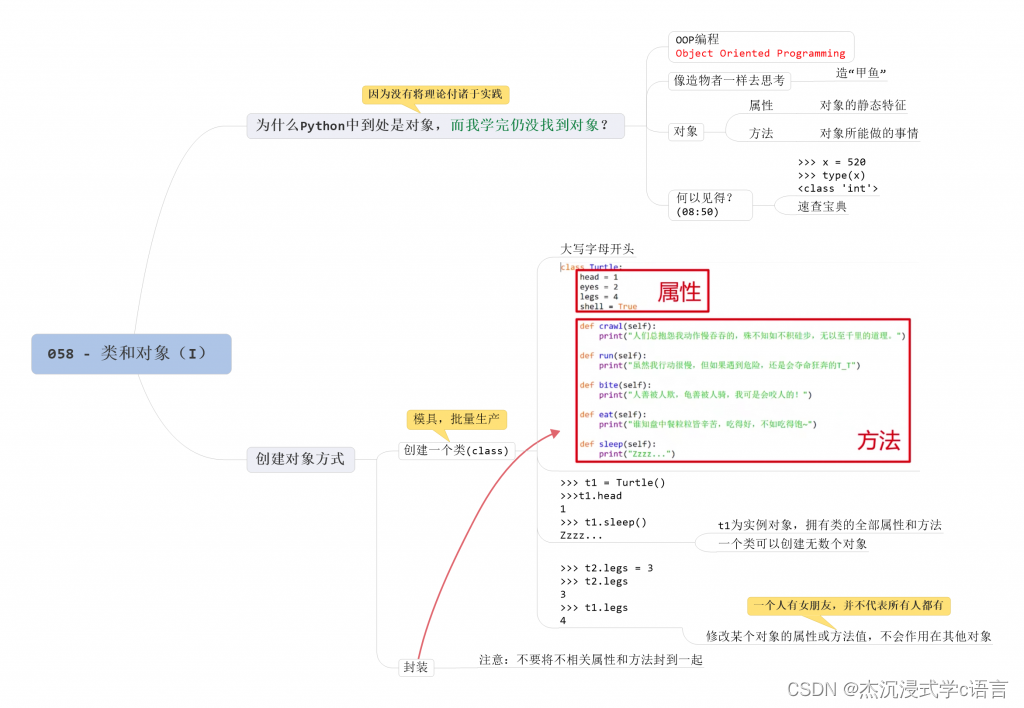The image size is (1024, 708).
Task: Select the root node 058 - 类和对象（I）
Action: click(130, 353)
